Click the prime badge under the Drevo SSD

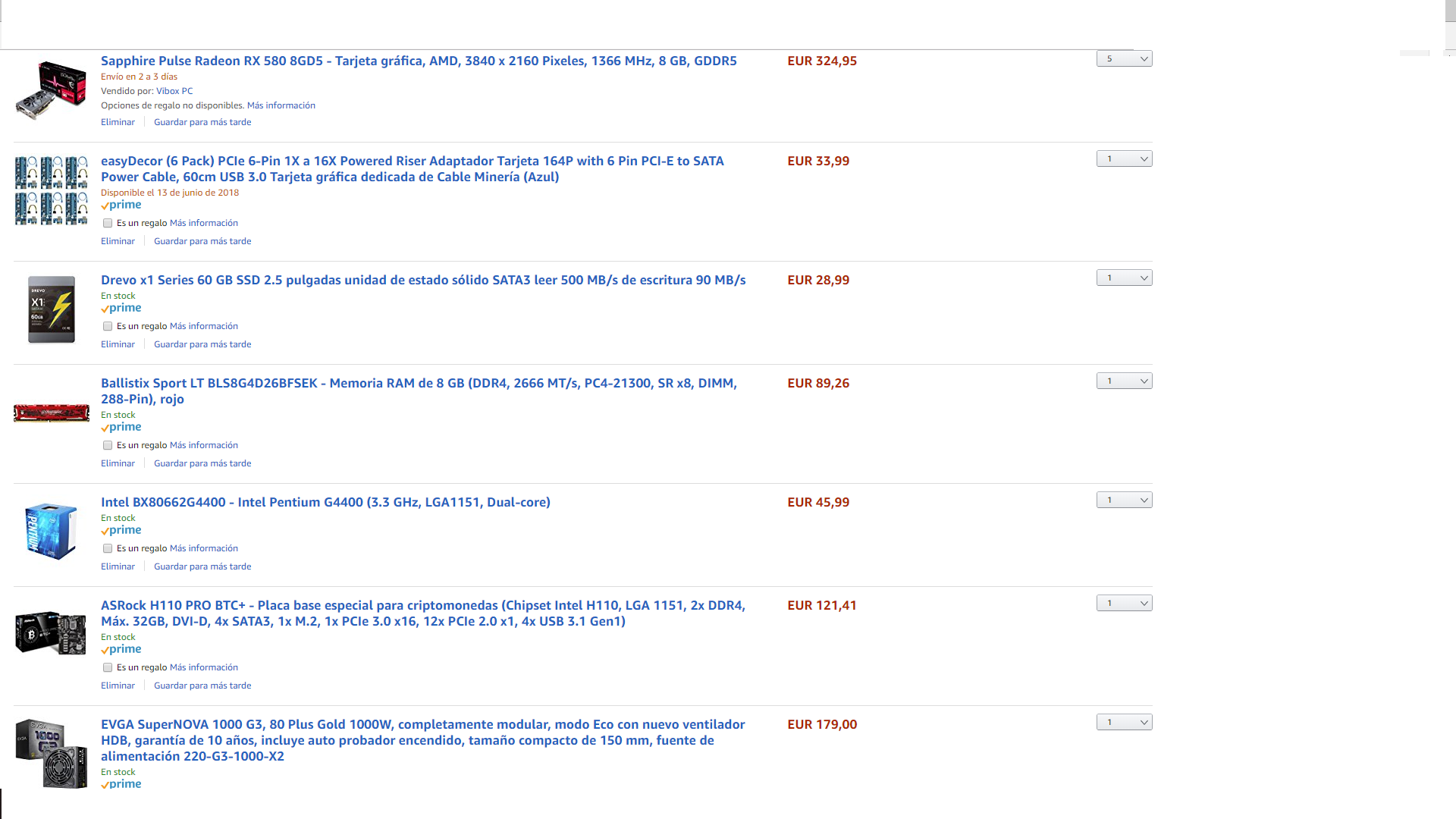(x=121, y=308)
